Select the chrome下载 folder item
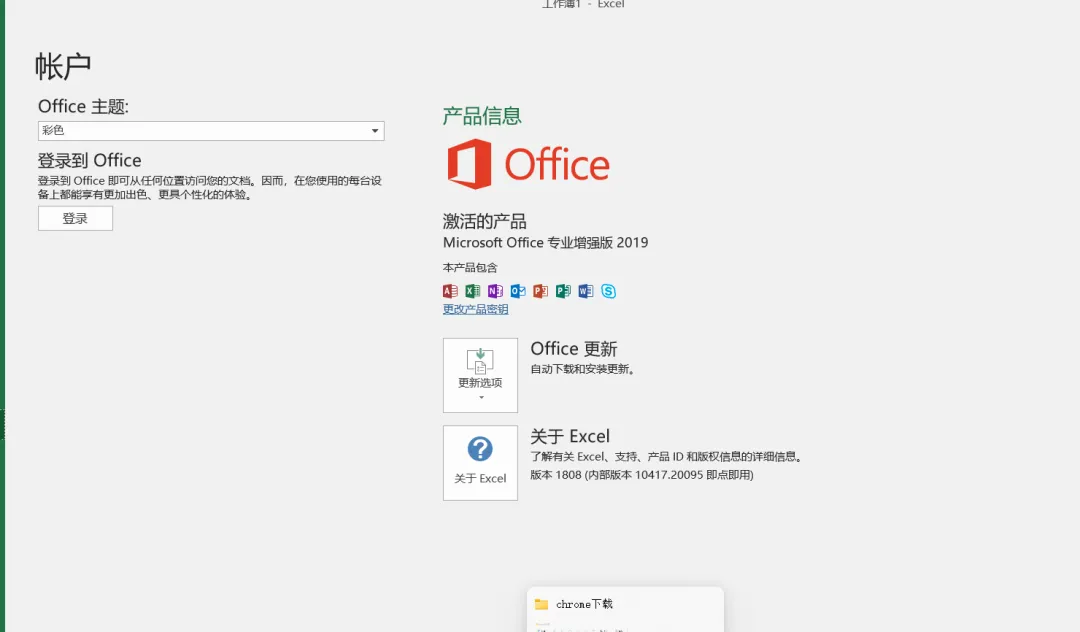The height and width of the screenshot is (632, 1080). point(625,604)
